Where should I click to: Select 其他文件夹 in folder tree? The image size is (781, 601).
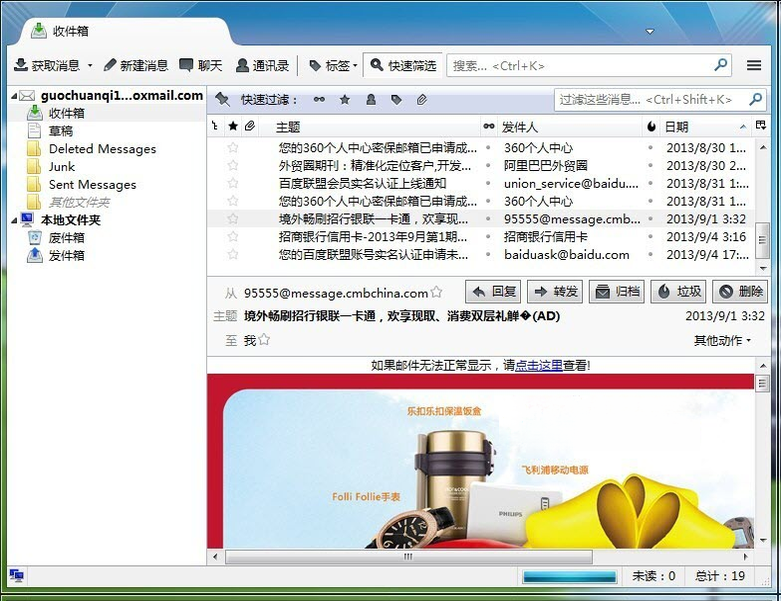79,202
